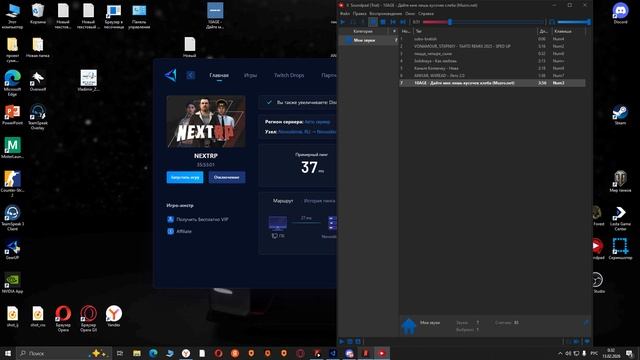Open the Steam desktop shortcut
640x360 pixels.
620,114
